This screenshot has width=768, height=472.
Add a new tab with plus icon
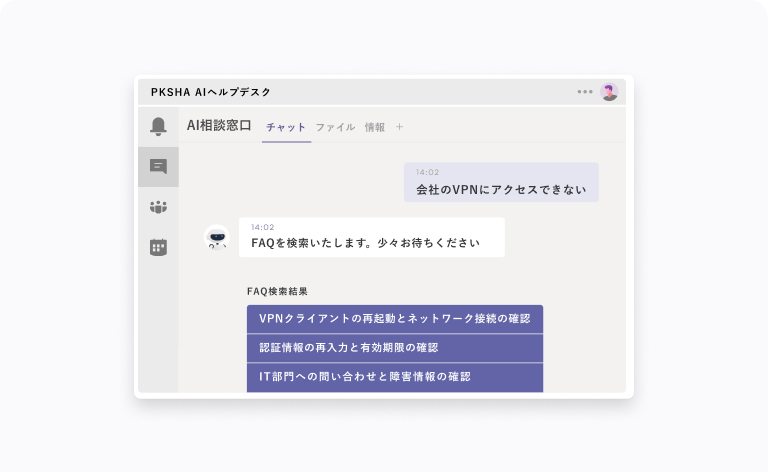click(400, 127)
